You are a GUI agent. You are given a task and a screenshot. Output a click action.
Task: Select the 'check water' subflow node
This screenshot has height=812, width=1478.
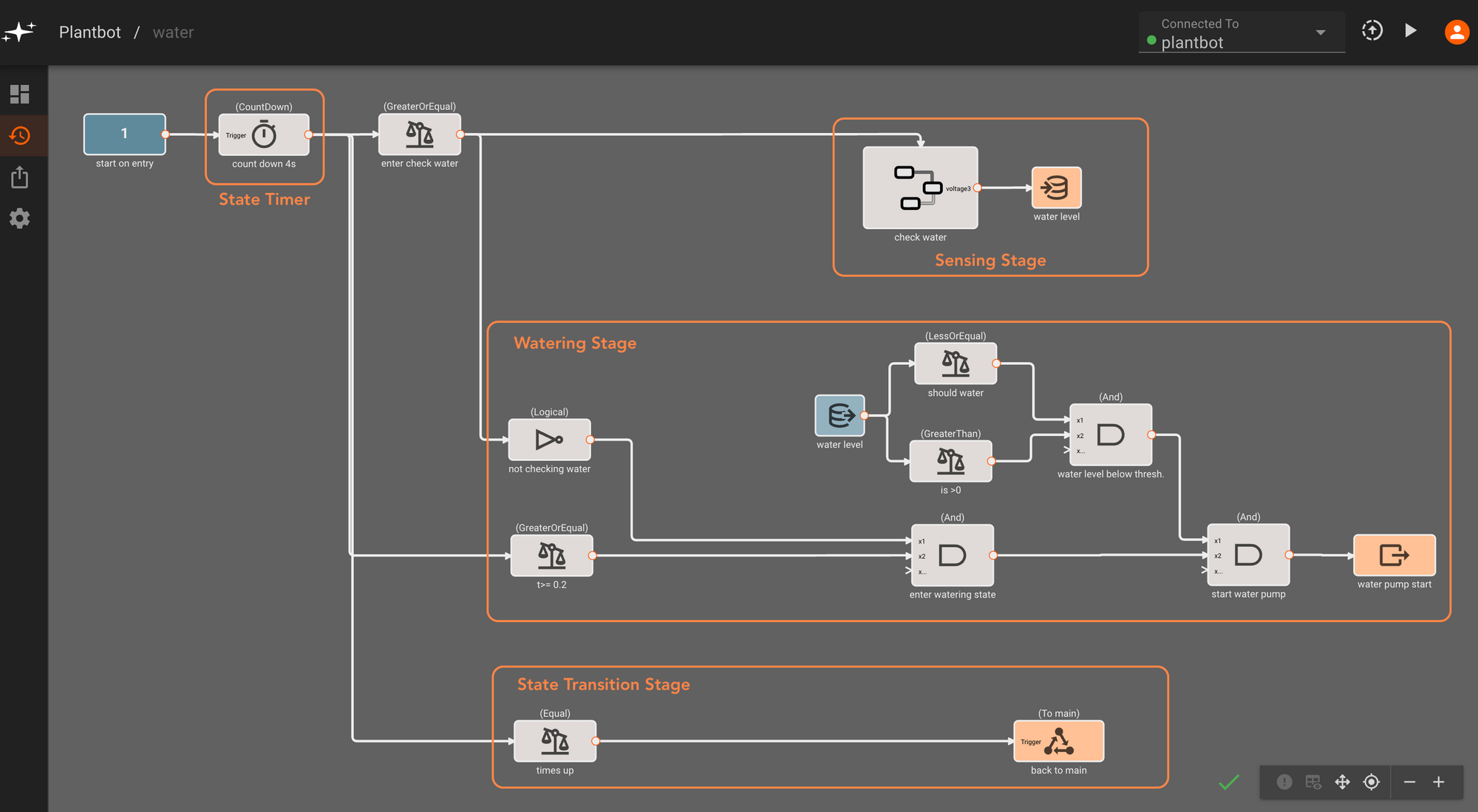(919, 188)
